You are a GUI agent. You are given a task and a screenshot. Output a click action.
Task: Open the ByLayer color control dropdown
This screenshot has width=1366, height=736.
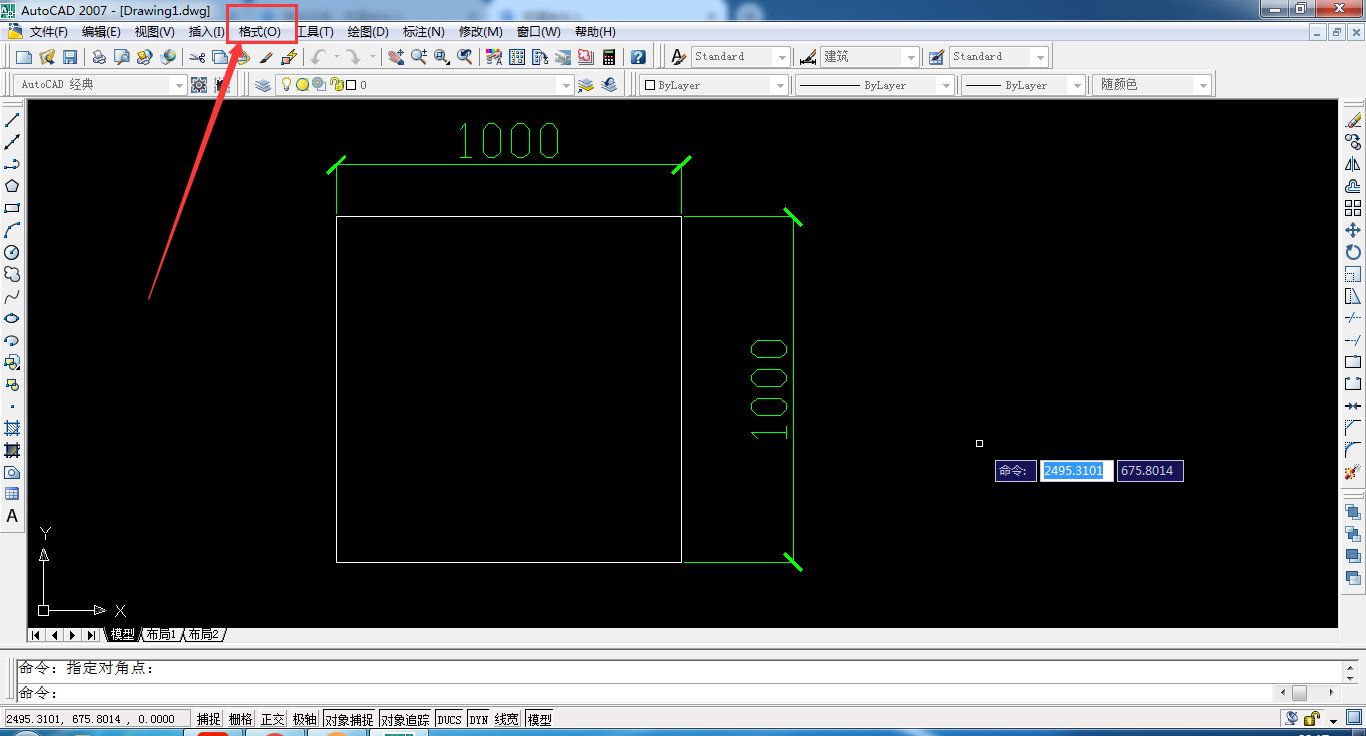780,85
